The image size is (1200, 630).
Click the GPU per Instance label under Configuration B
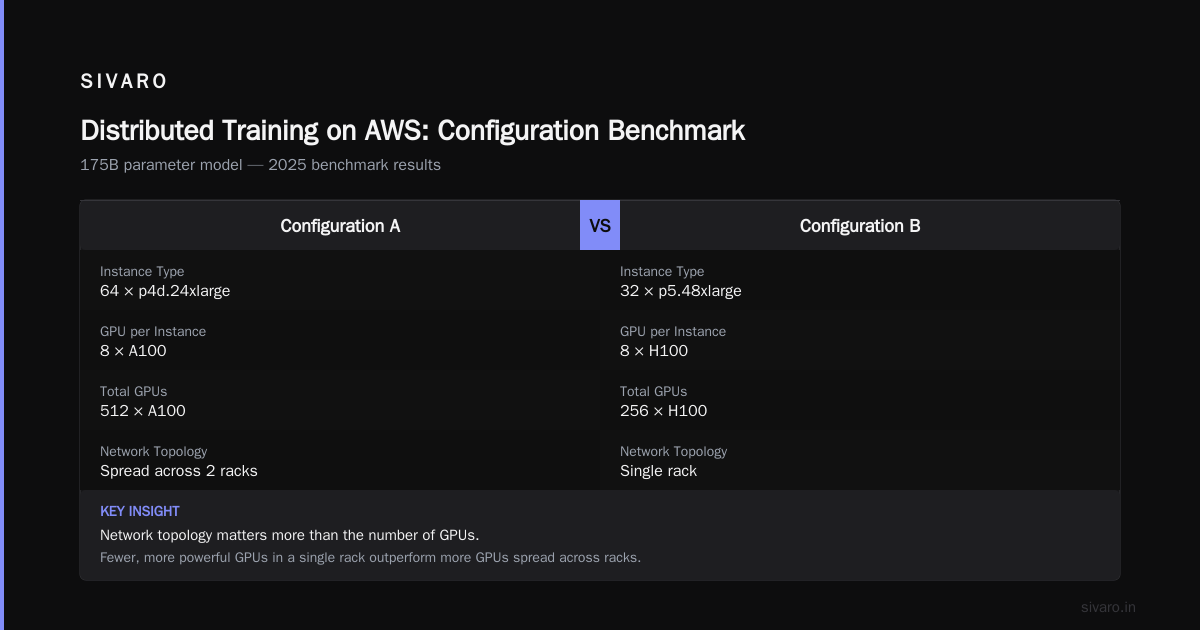673,331
